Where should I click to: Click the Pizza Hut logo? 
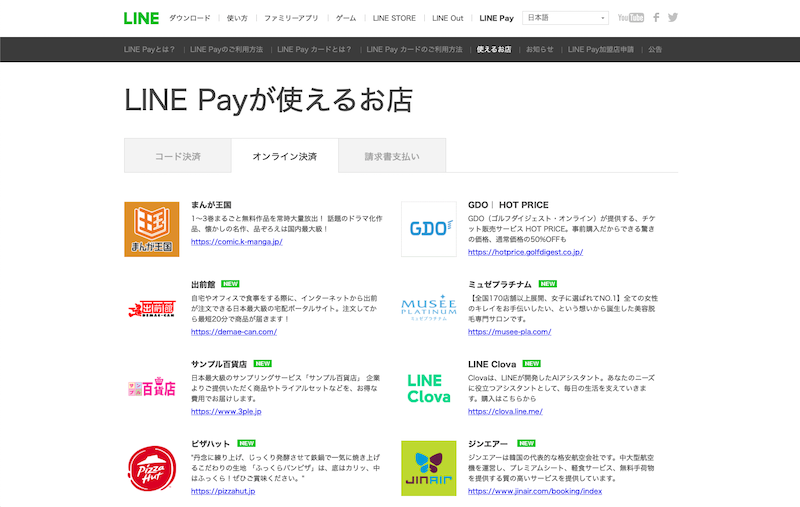point(152,468)
